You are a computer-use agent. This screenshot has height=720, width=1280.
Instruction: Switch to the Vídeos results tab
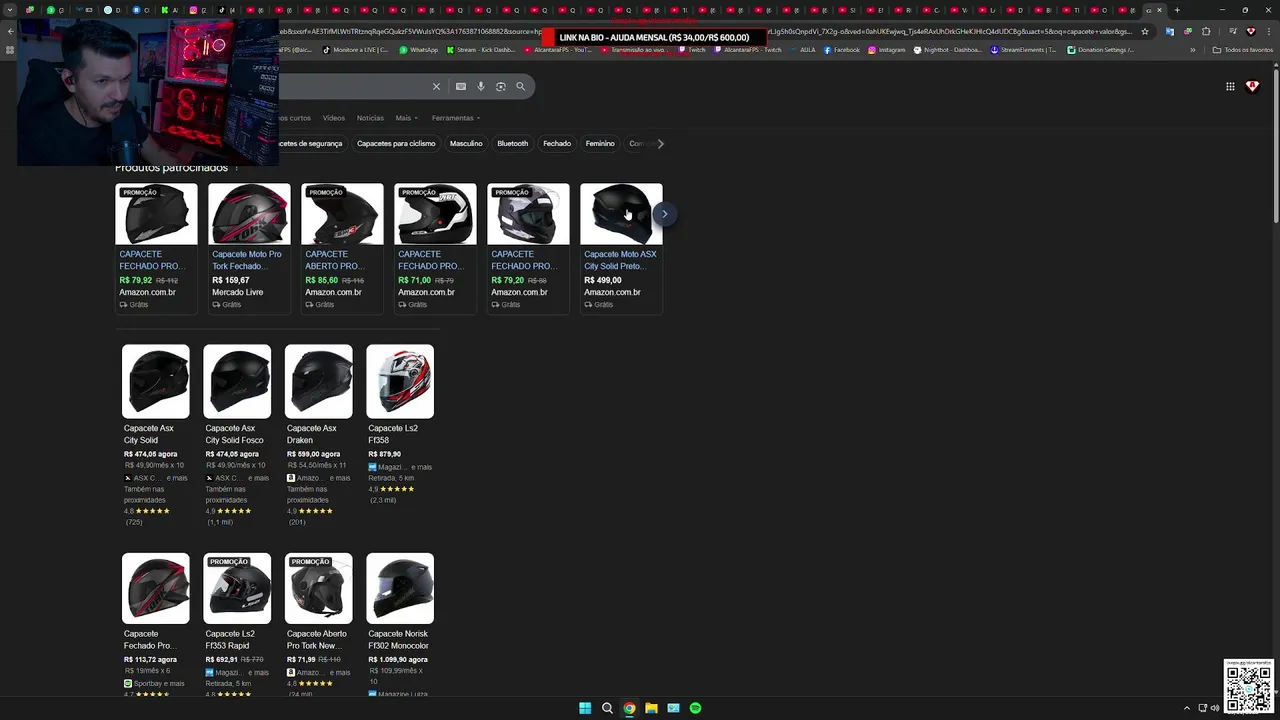[333, 118]
